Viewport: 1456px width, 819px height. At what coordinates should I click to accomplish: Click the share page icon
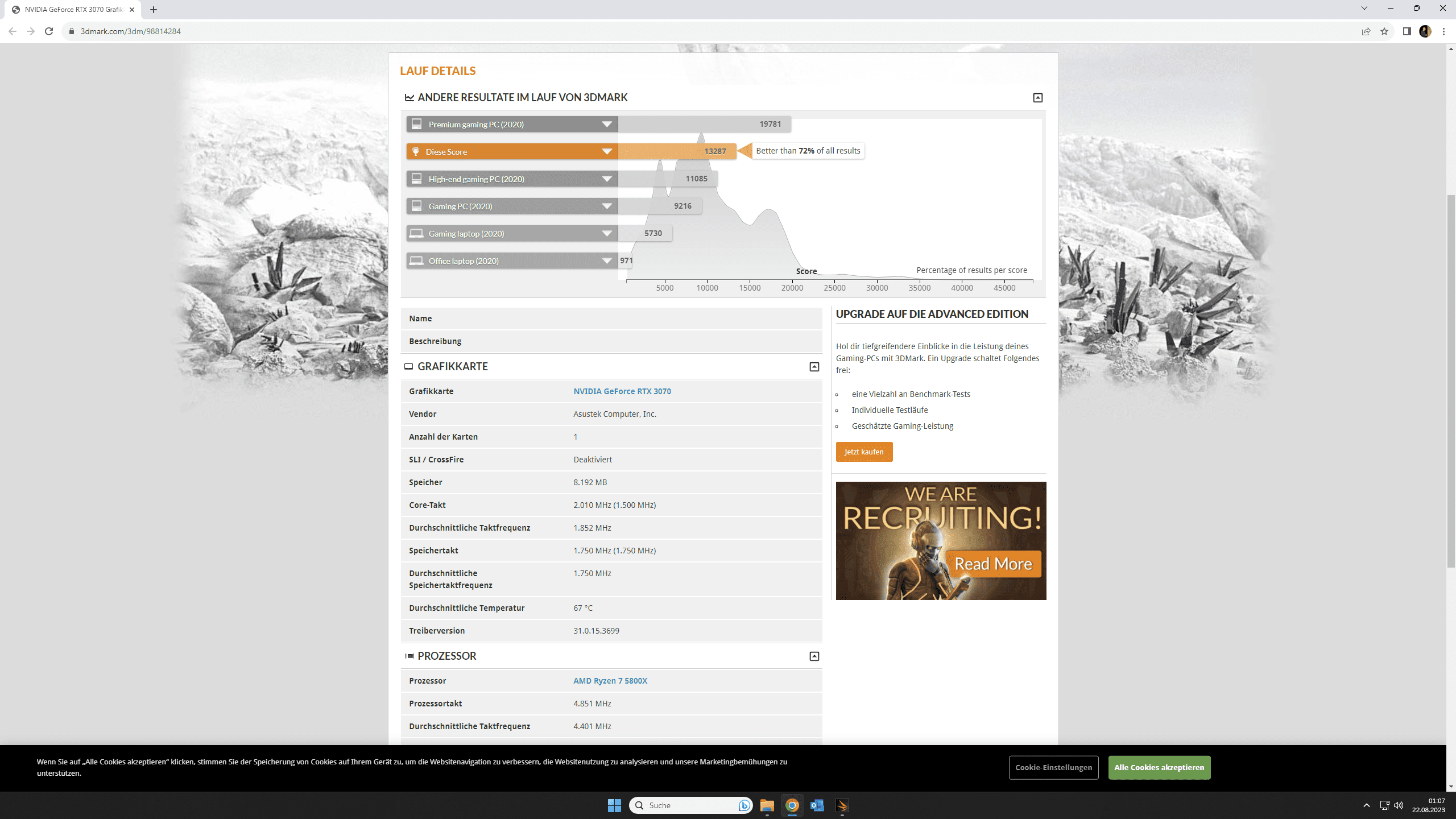pyautogui.click(x=1366, y=31)
